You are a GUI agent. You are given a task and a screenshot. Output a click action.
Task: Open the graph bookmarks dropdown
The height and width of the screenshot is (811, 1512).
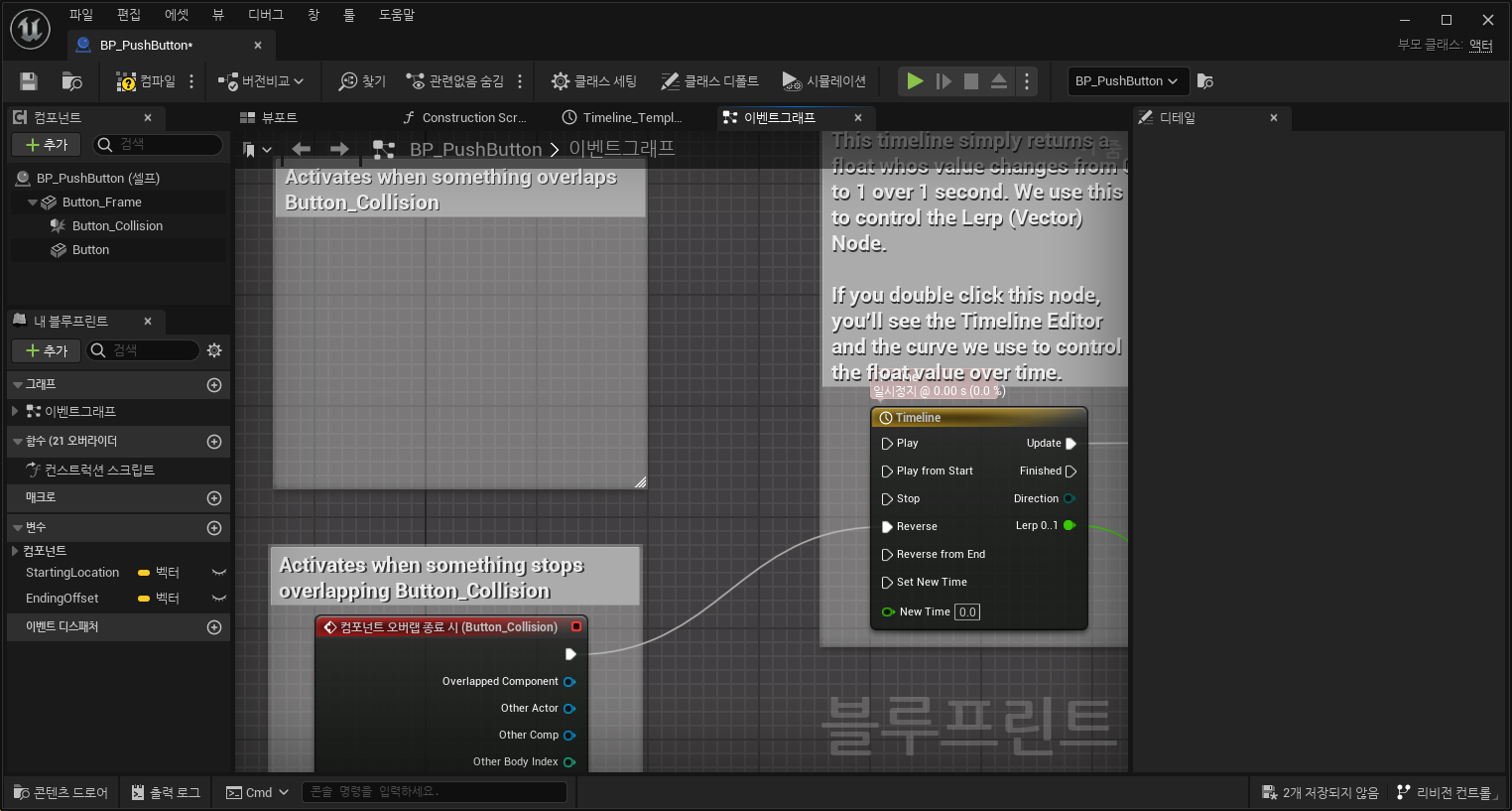pyautogui.click(x=257, y=150)
